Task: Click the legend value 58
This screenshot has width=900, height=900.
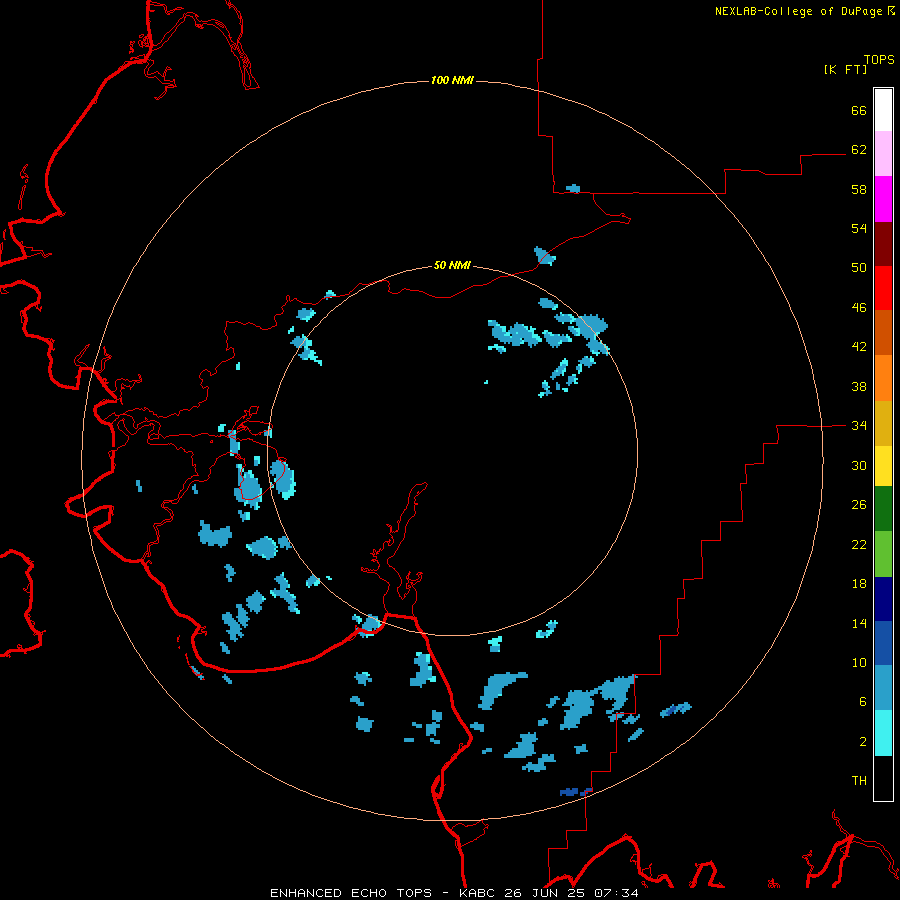Action: pyautogui.click(x=859, y=189)
